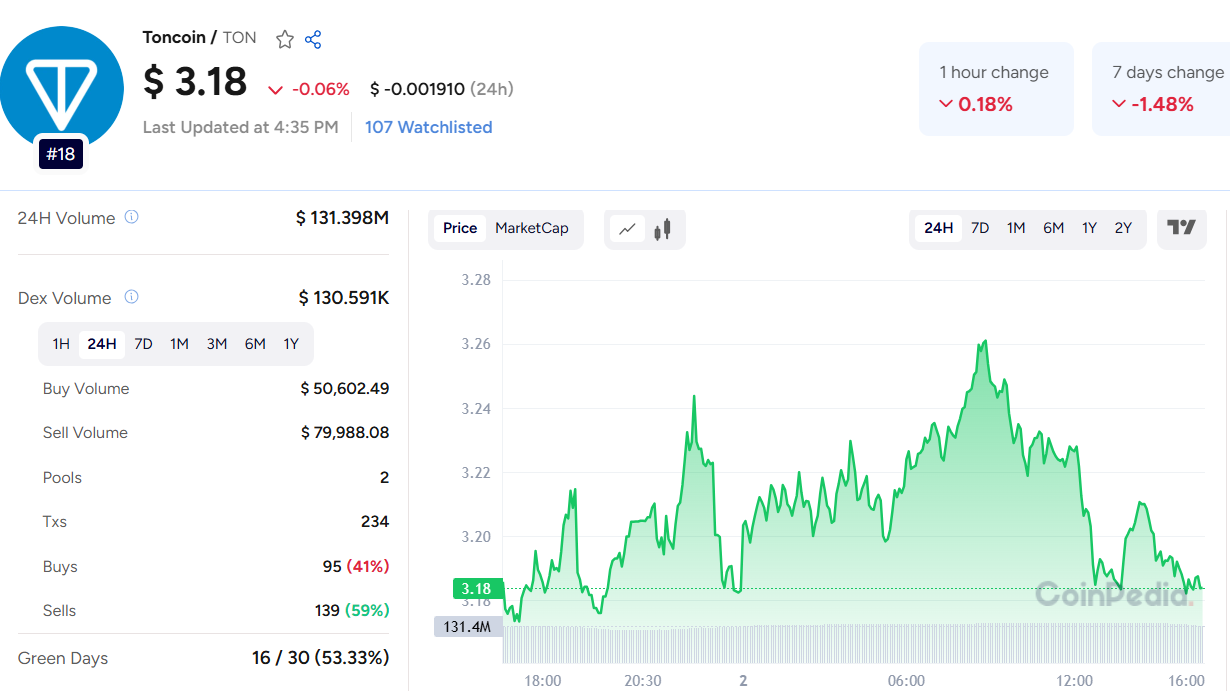Click Sell Volume value $ 79,988.08
1230x691 pixels.
pyautogui.click(x=345, y=432)
